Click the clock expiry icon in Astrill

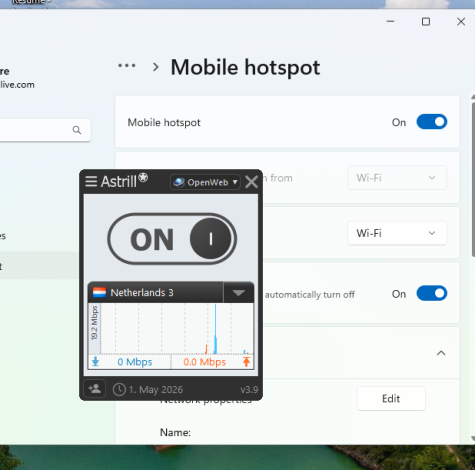tap(119, 389)
